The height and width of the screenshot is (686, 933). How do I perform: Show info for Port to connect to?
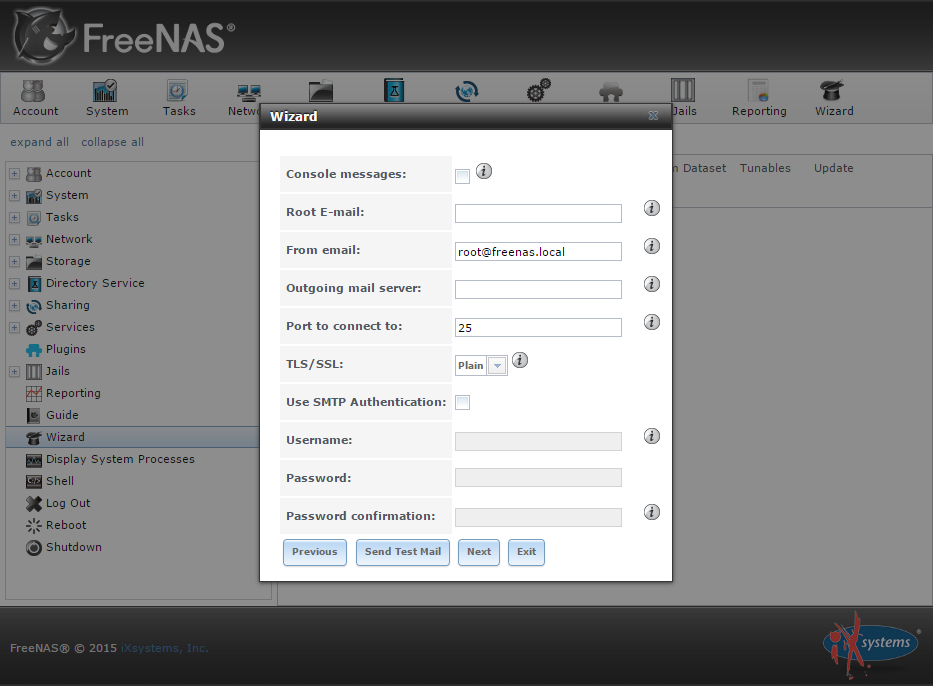click(652, 322)
